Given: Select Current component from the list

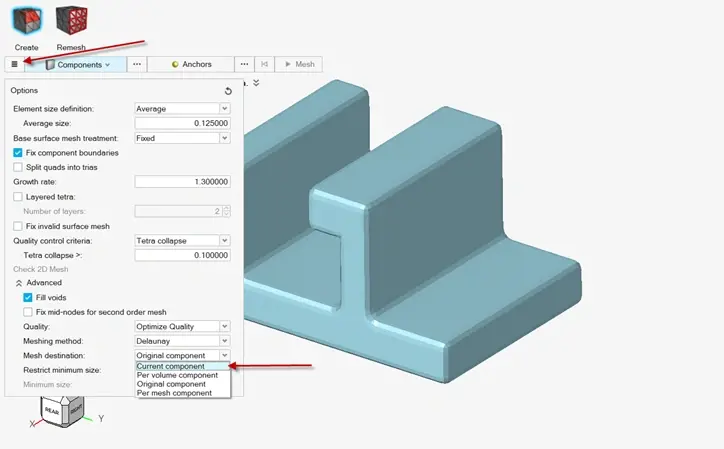Looking at the screenshot, I should pos(171,366).
